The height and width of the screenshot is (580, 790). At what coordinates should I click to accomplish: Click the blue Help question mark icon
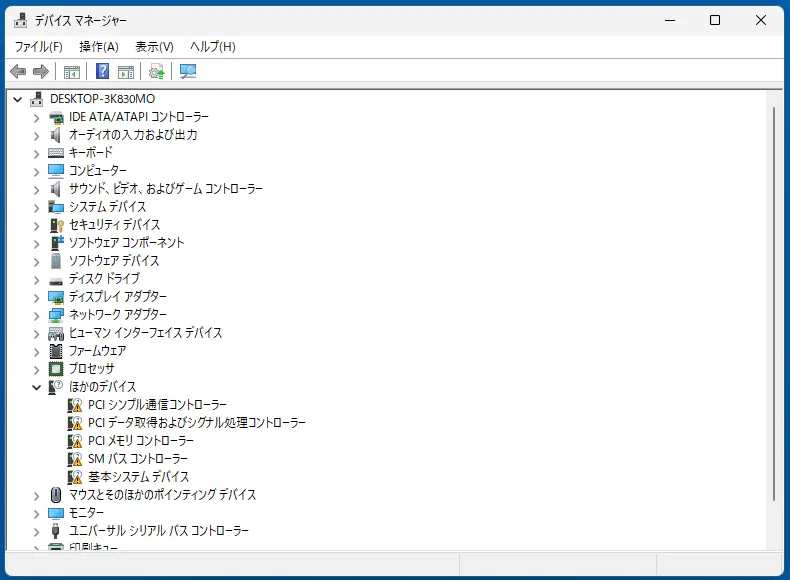[102, 71]
